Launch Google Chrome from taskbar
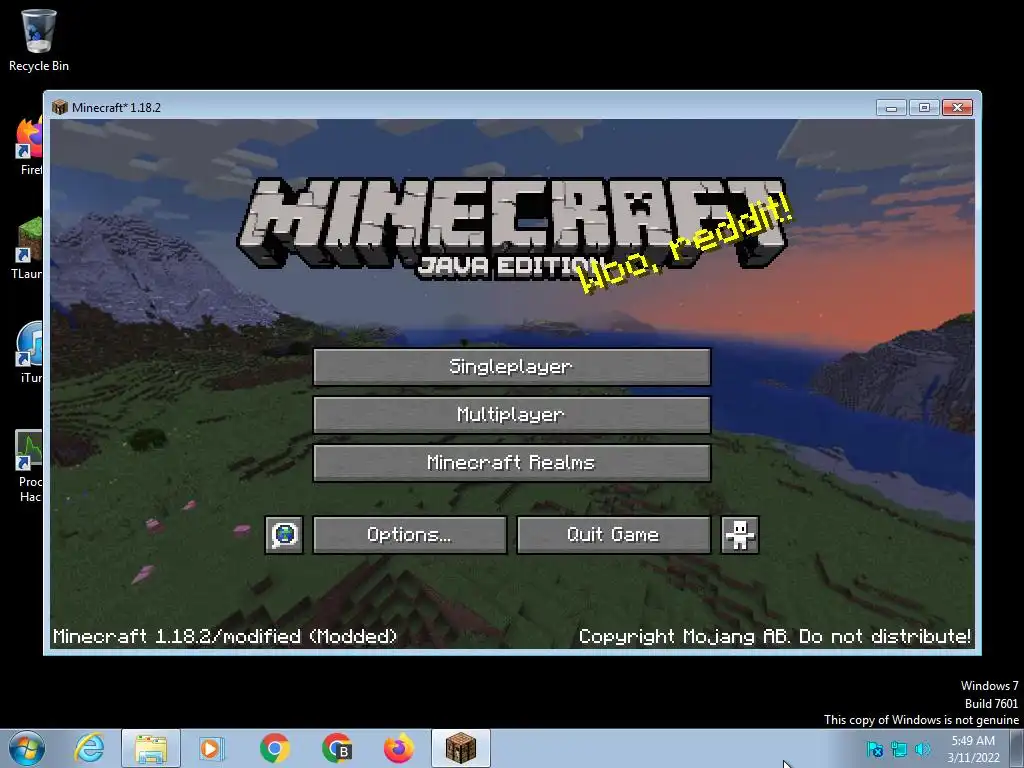The width and height of the screenshot is (1024, 768). pos(274,748)
